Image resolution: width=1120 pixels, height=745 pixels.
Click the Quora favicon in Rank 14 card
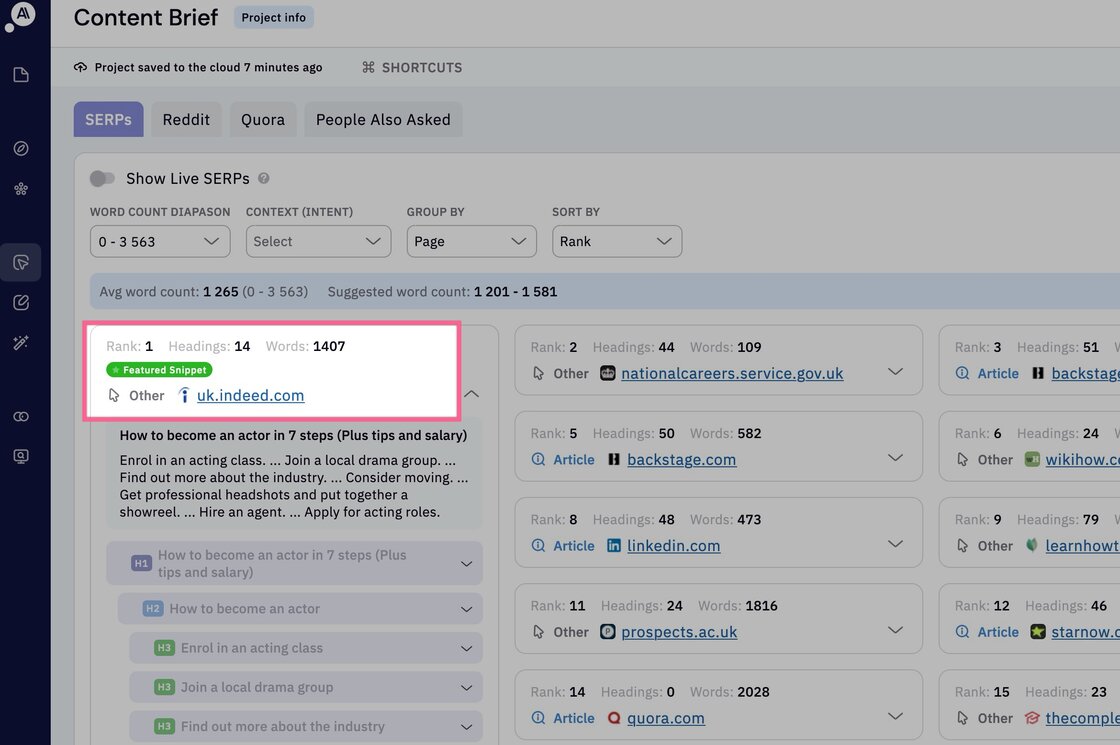[614, 718]
